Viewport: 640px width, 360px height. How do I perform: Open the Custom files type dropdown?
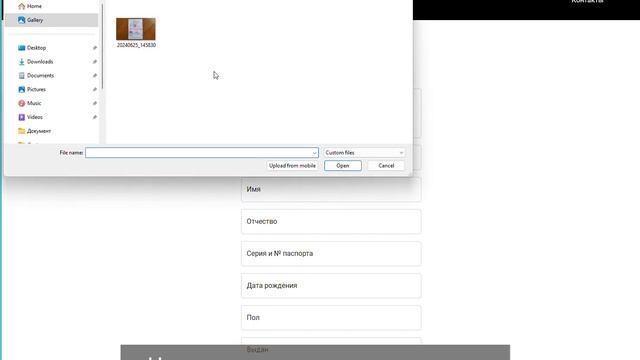[364, 153]
